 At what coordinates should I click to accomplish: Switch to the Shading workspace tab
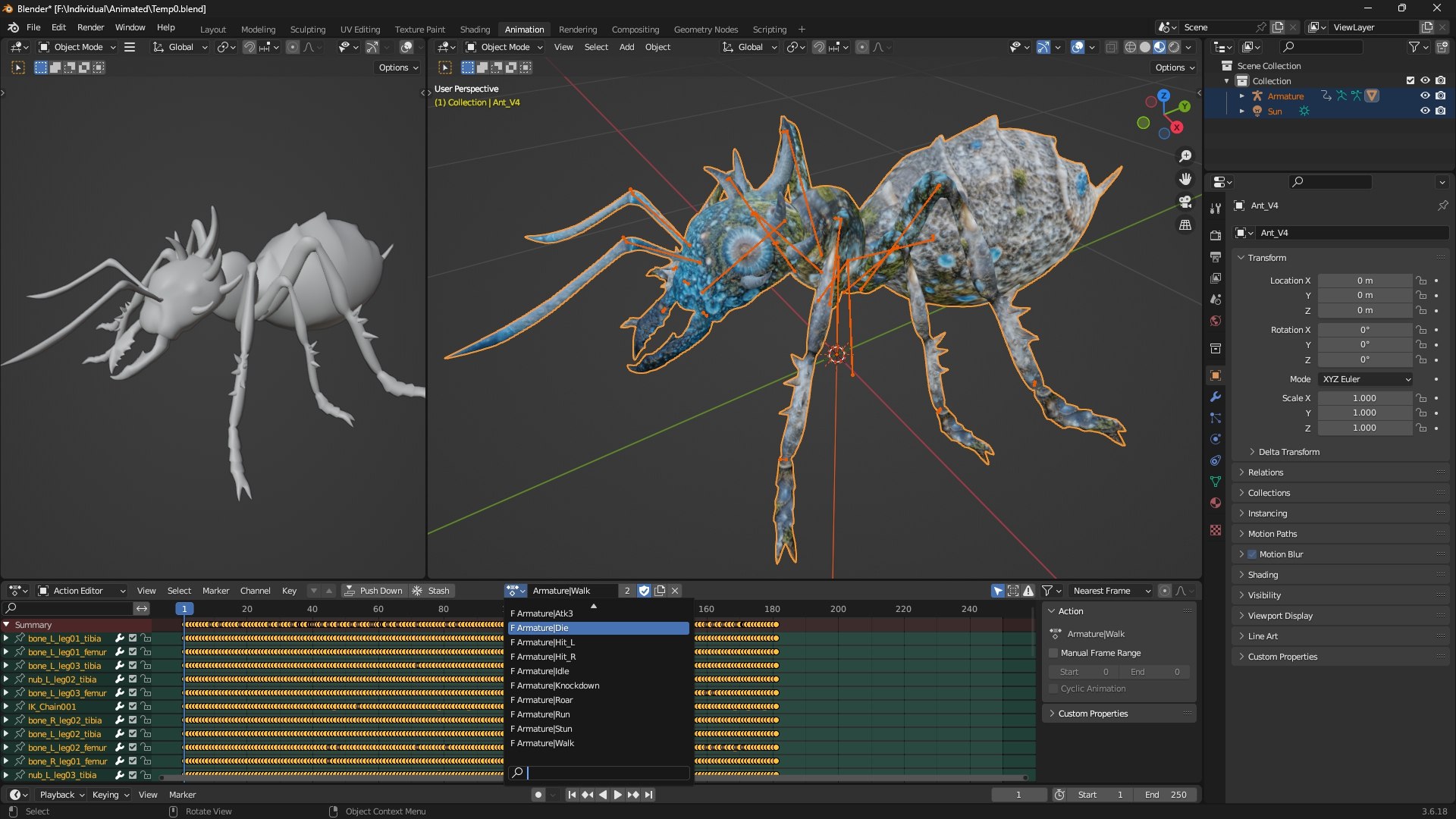pos(475,30)
